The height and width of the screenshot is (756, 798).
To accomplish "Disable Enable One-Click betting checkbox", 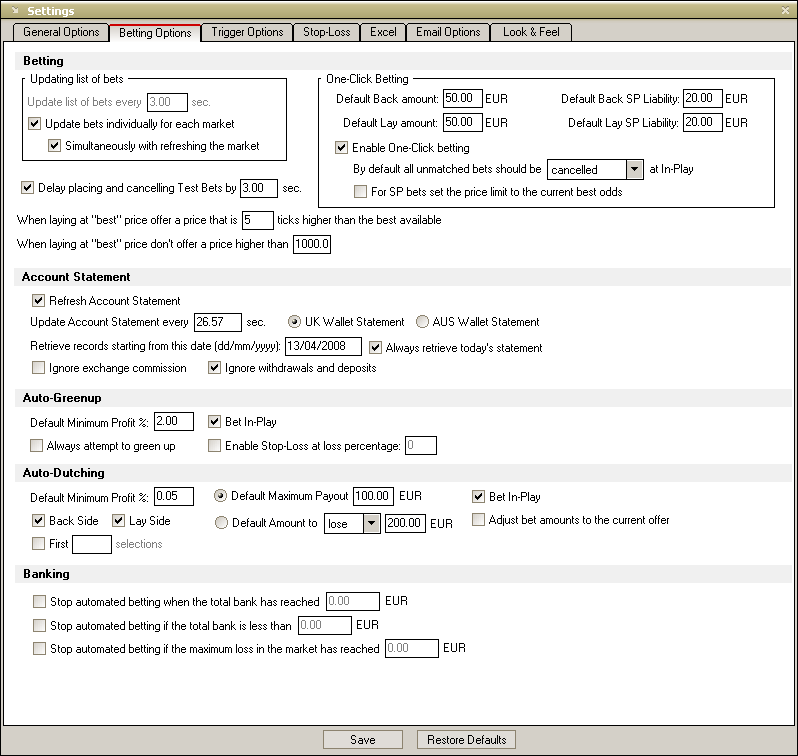I will click(341, 148).
